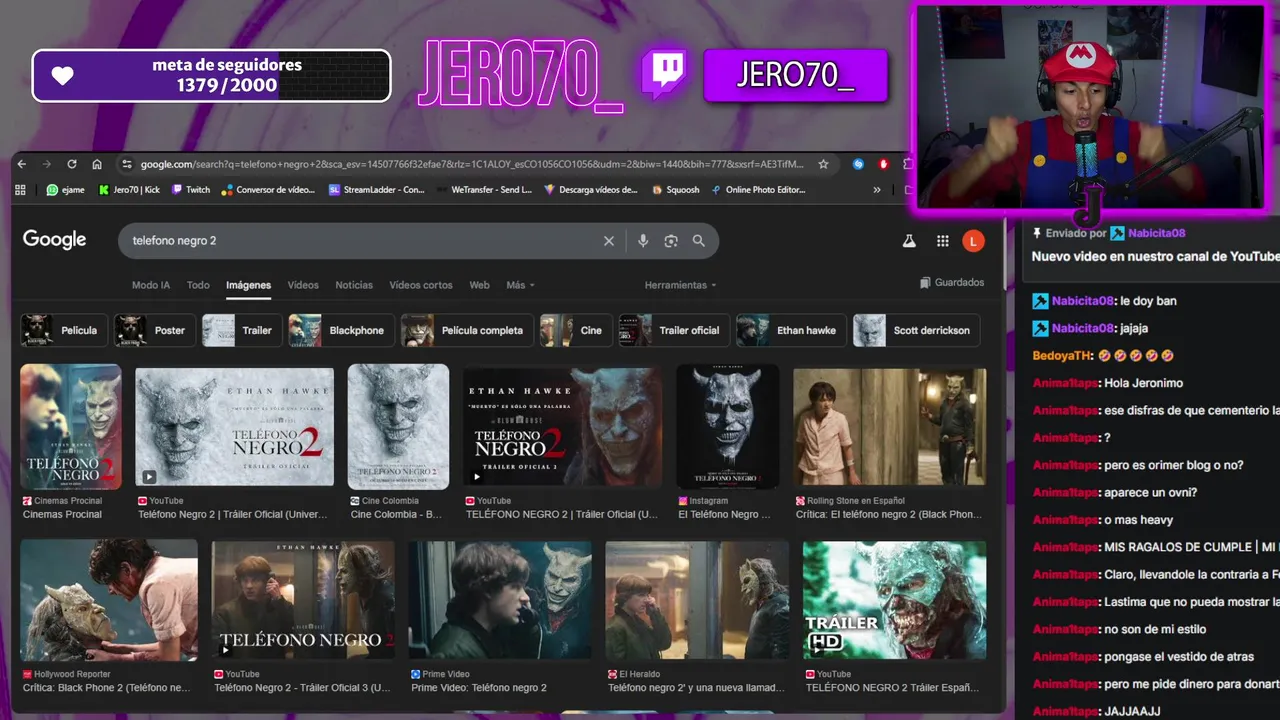This screenshot has height=720, width=1280.
Task: Open the El Heraldo image result
Action: coord(697,601)
